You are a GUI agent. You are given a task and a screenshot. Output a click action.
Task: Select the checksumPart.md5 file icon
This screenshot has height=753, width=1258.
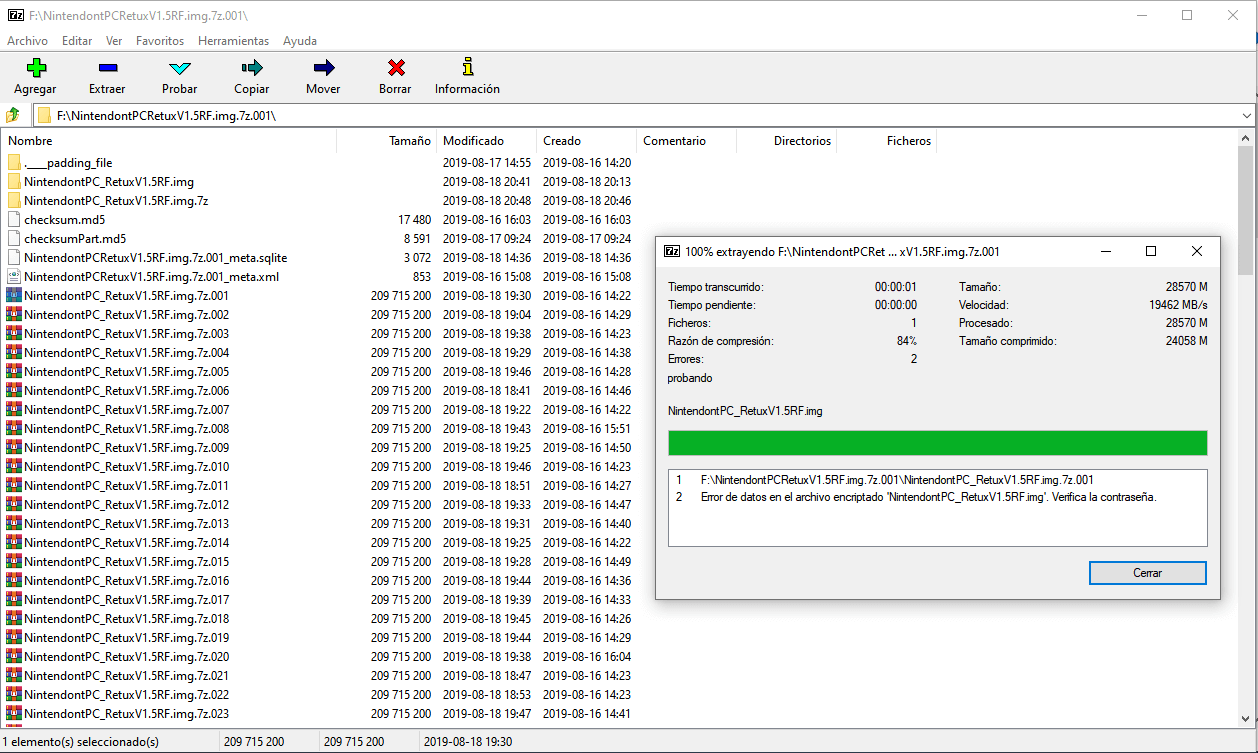pos(14,238)
